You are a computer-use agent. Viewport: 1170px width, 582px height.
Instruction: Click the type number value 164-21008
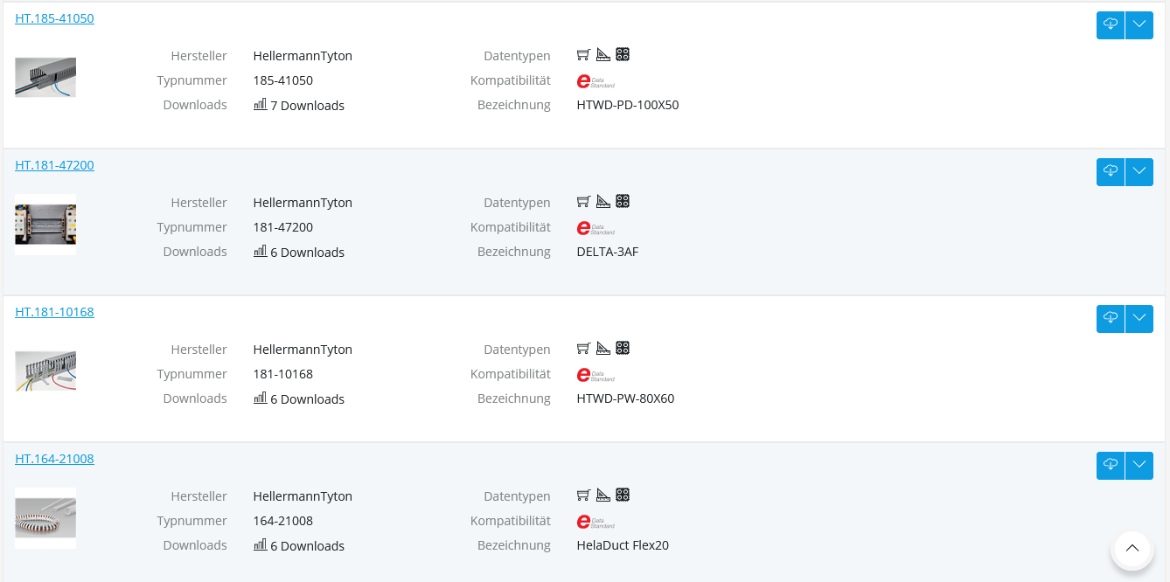point(283,522)
